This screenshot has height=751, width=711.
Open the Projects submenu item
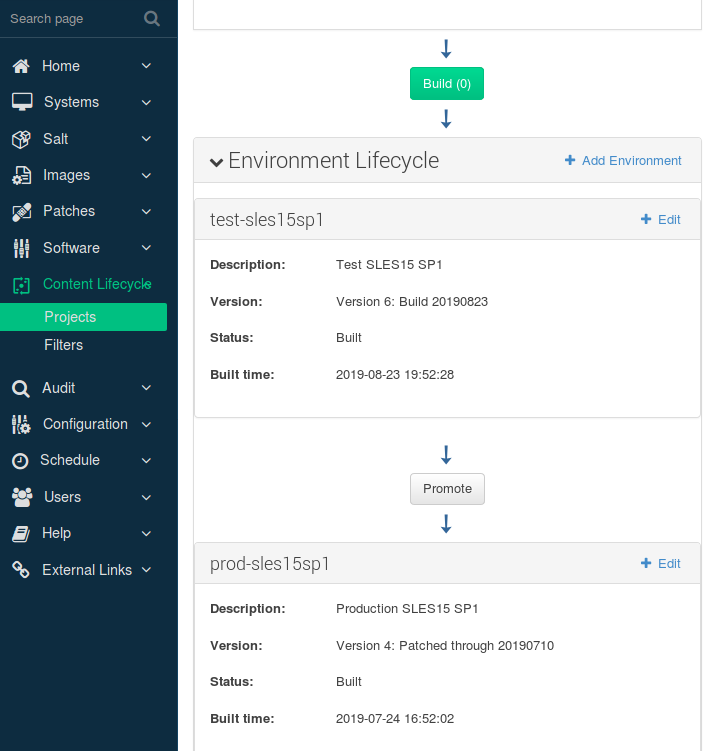point(70,317)
